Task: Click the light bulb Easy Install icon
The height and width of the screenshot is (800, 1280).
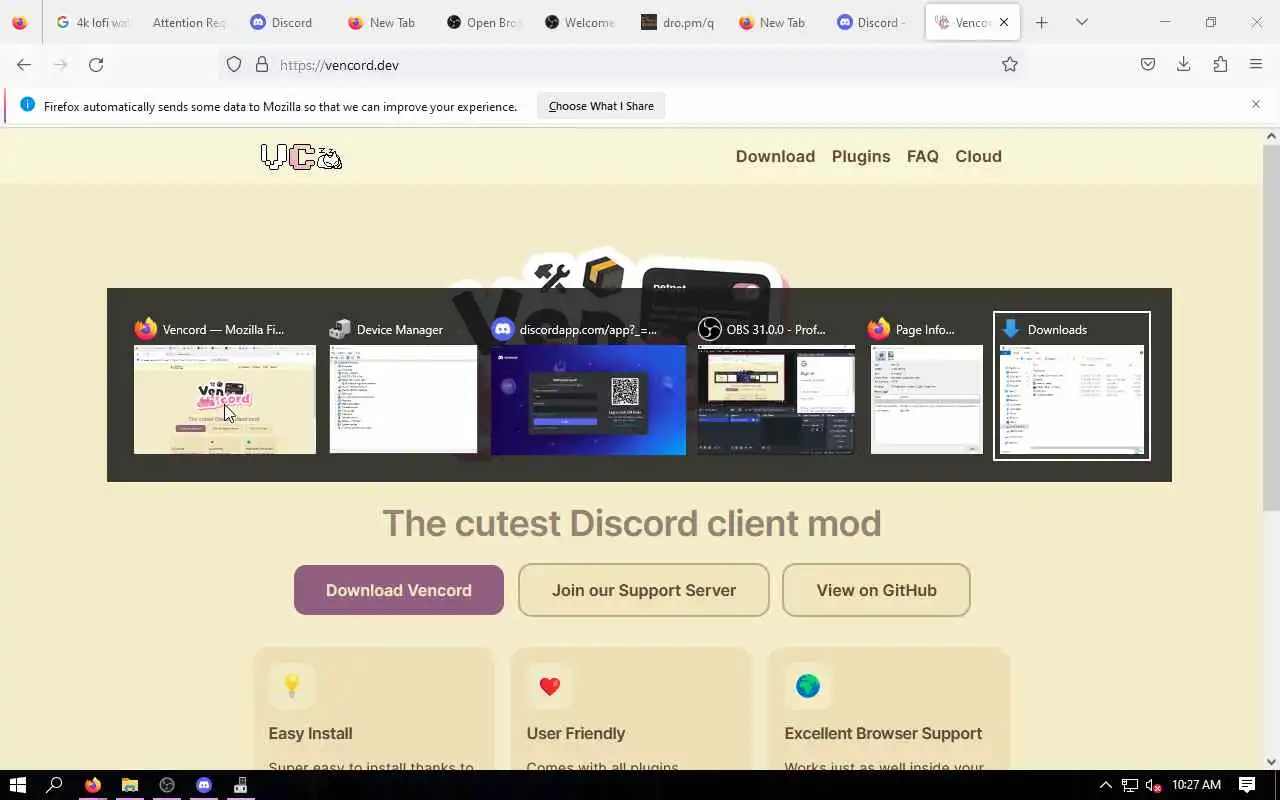Action: pos(292,686)
